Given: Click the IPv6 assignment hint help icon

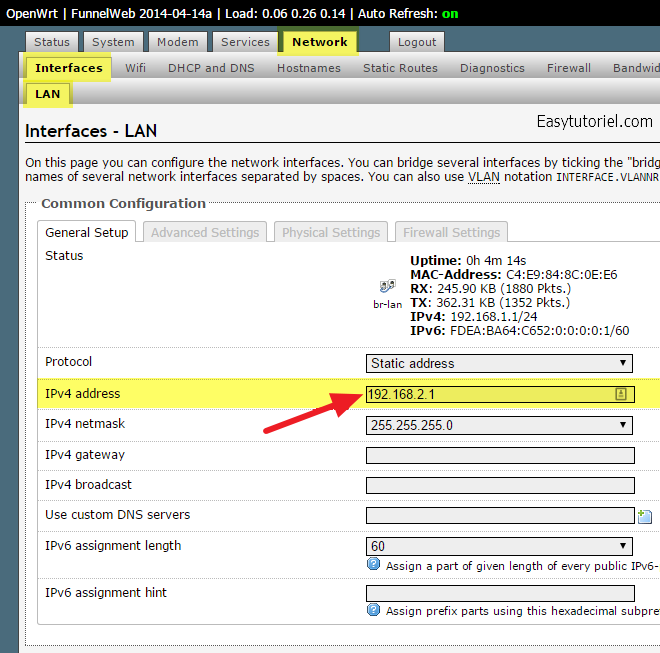Looking at the screenshot, I should click(373, 610).
